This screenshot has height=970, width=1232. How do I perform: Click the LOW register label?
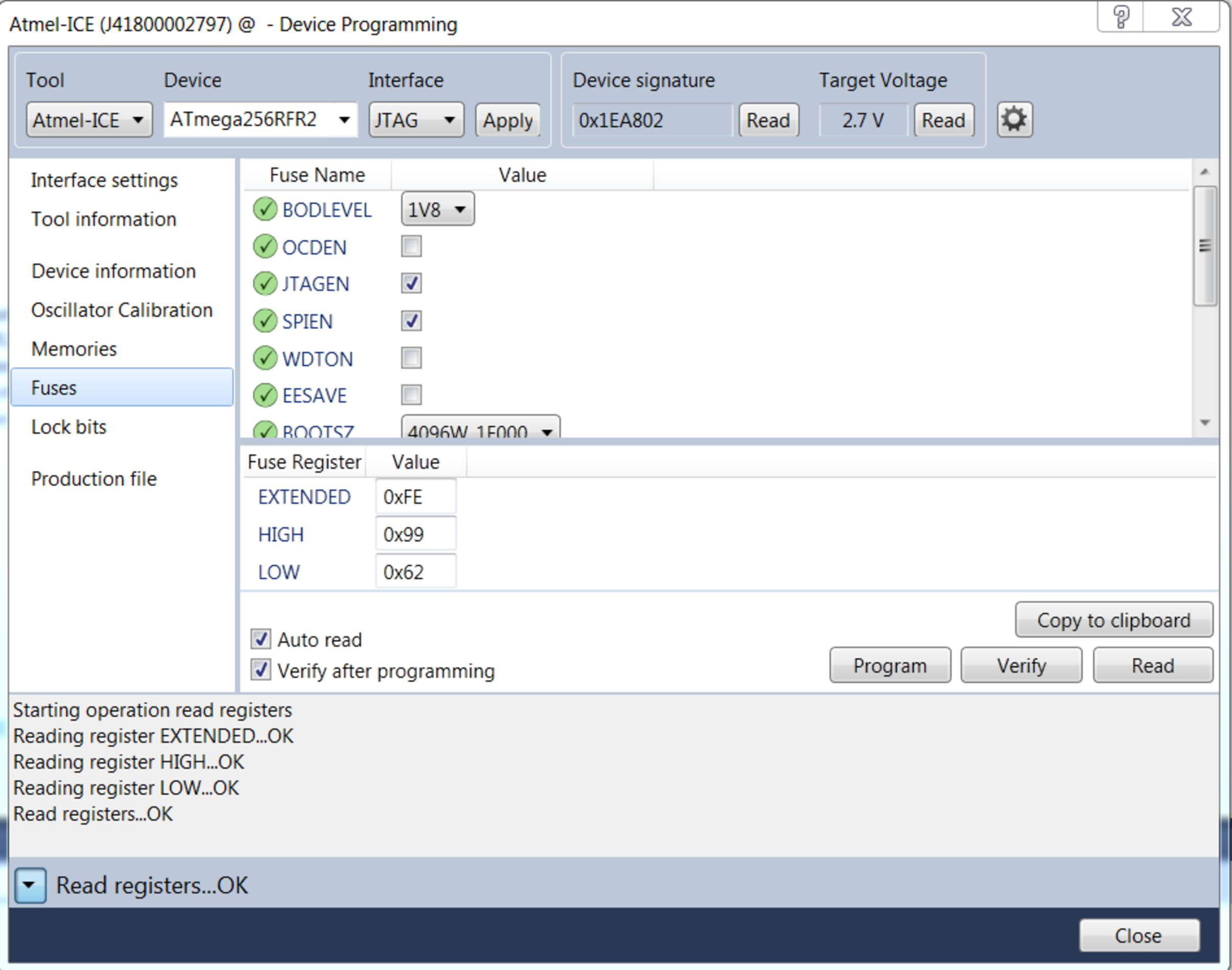[279, 572]
